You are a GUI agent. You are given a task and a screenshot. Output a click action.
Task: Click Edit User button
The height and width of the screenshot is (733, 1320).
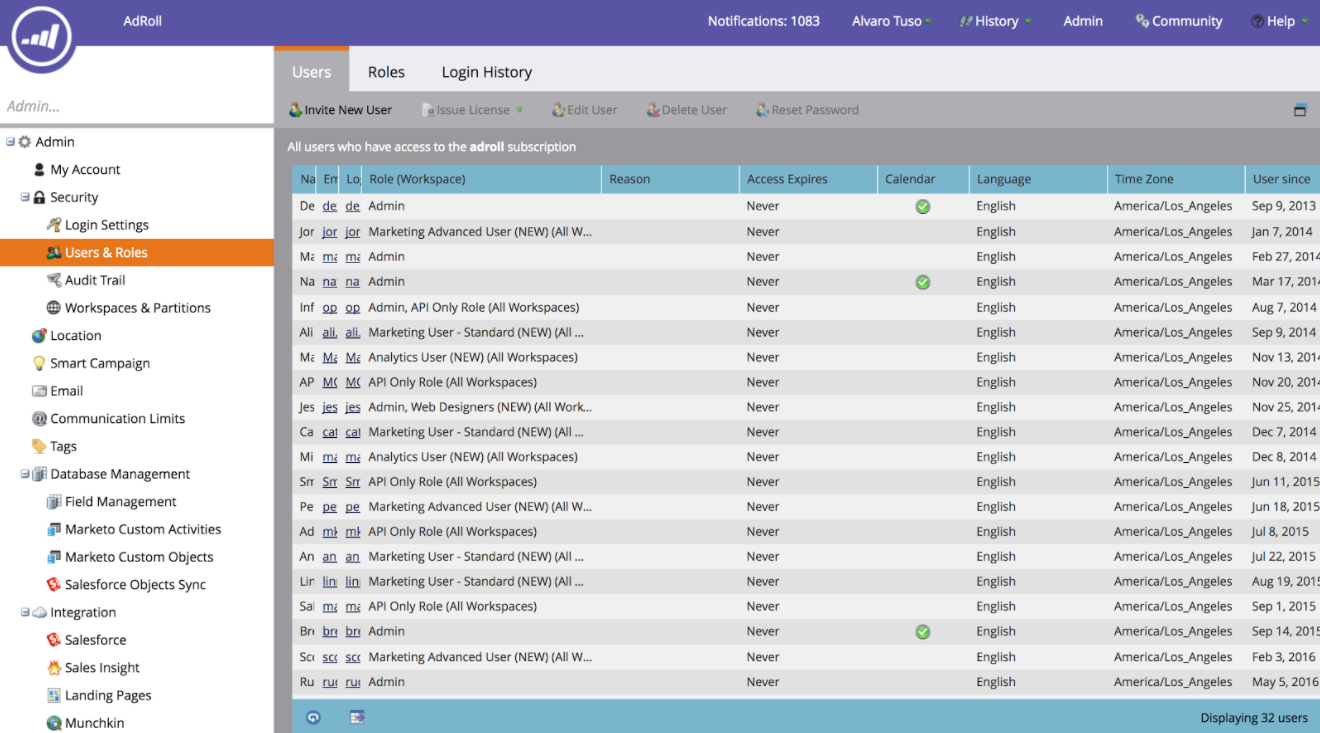click(584, 110)
